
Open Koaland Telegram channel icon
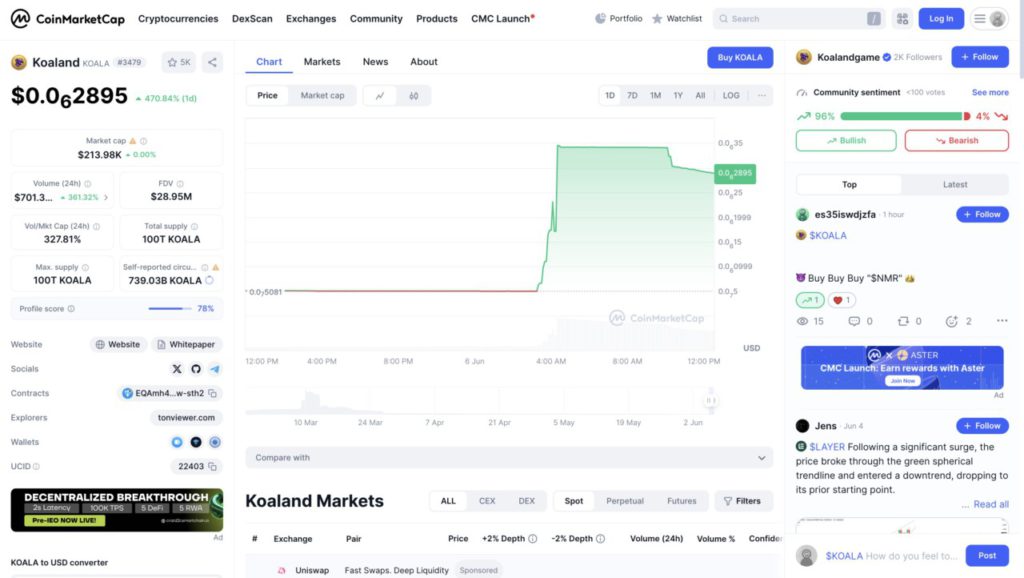tap(214, 369)
